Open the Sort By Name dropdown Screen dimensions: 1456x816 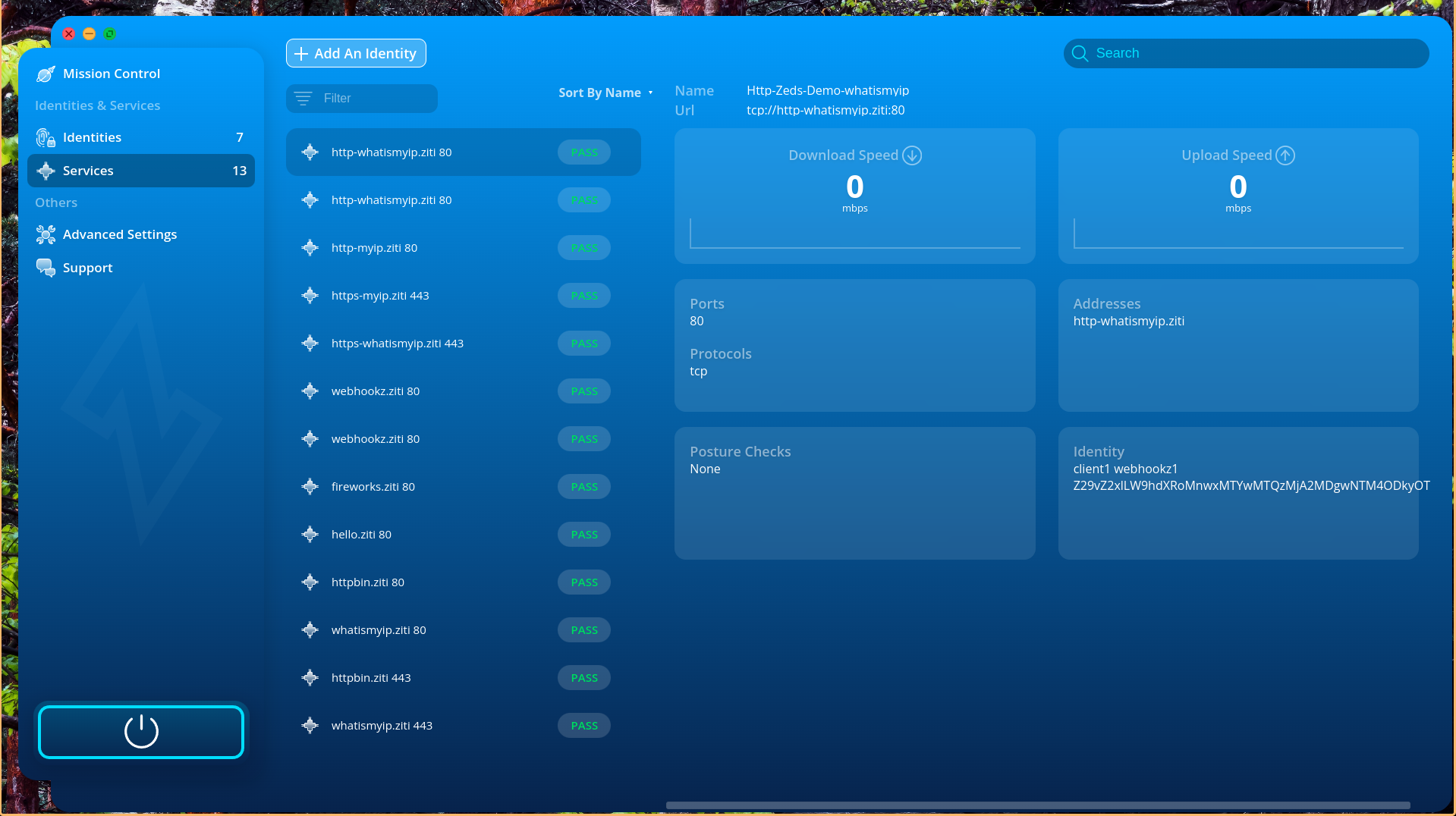599,93
